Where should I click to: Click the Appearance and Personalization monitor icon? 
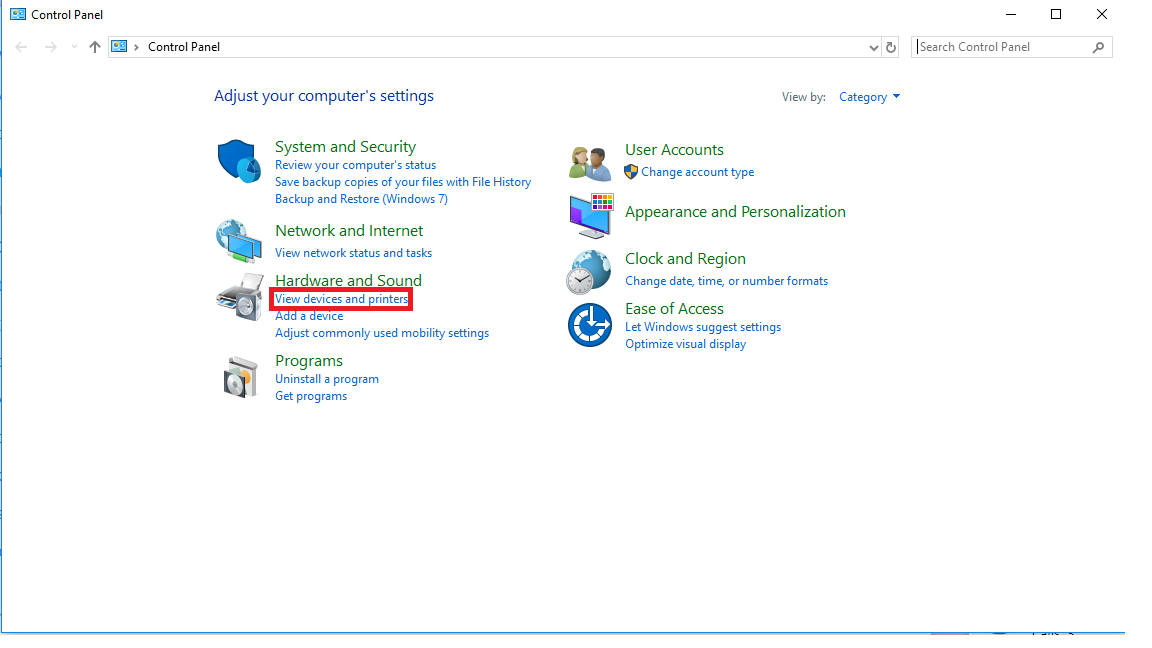(591, 216)
